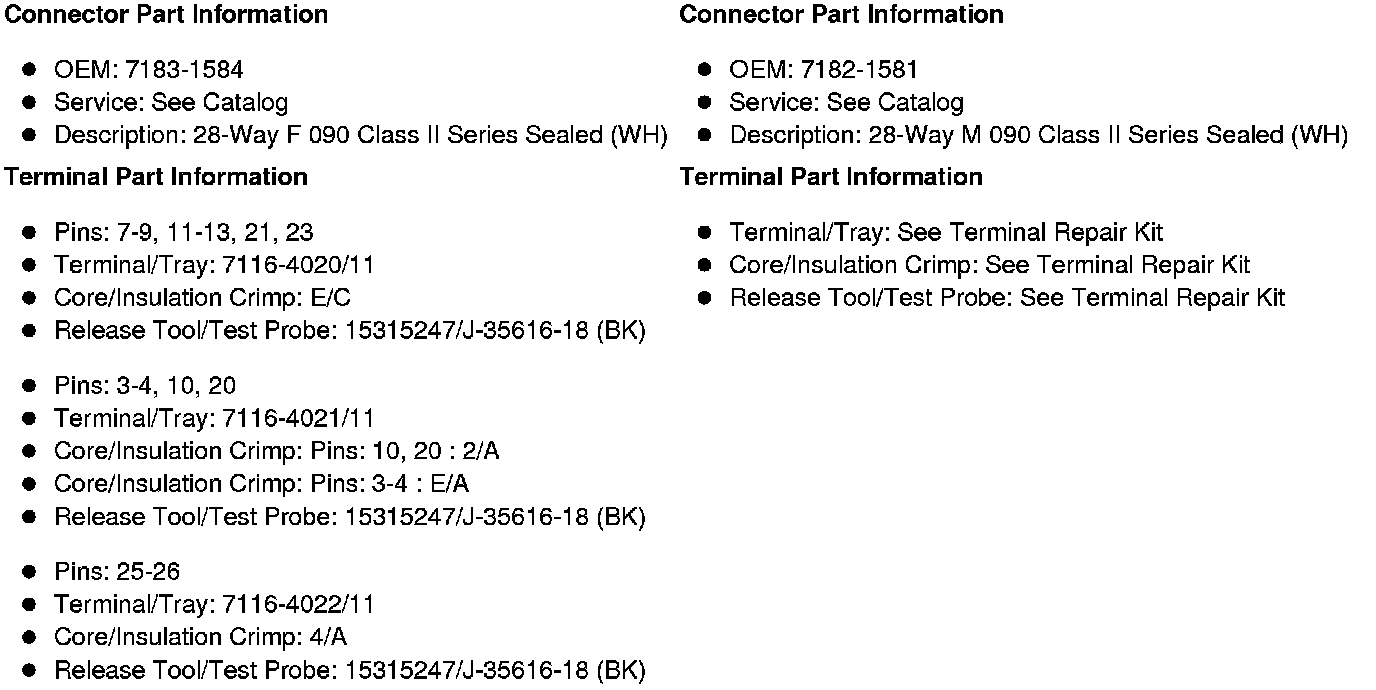Click the OEM: 7182-1581 entry
This screenshot has height=690, width=1376.
coord(823,70)
